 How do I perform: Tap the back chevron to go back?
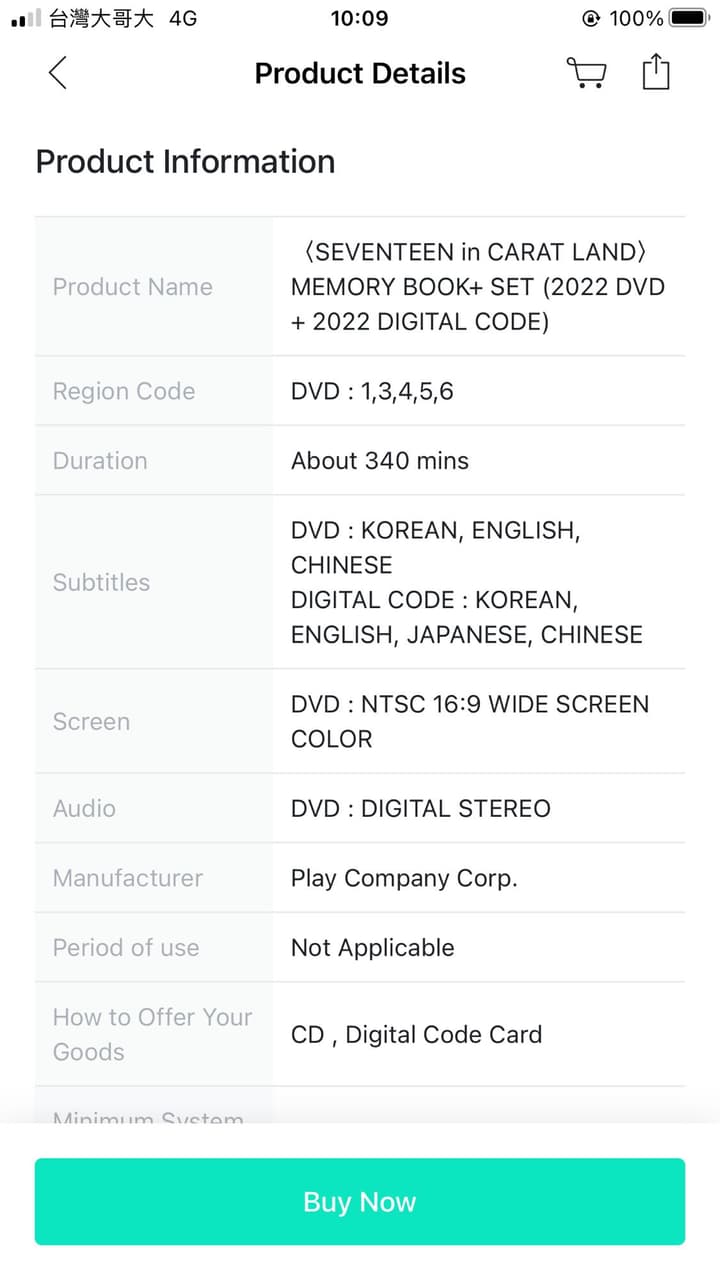(57, 72)
